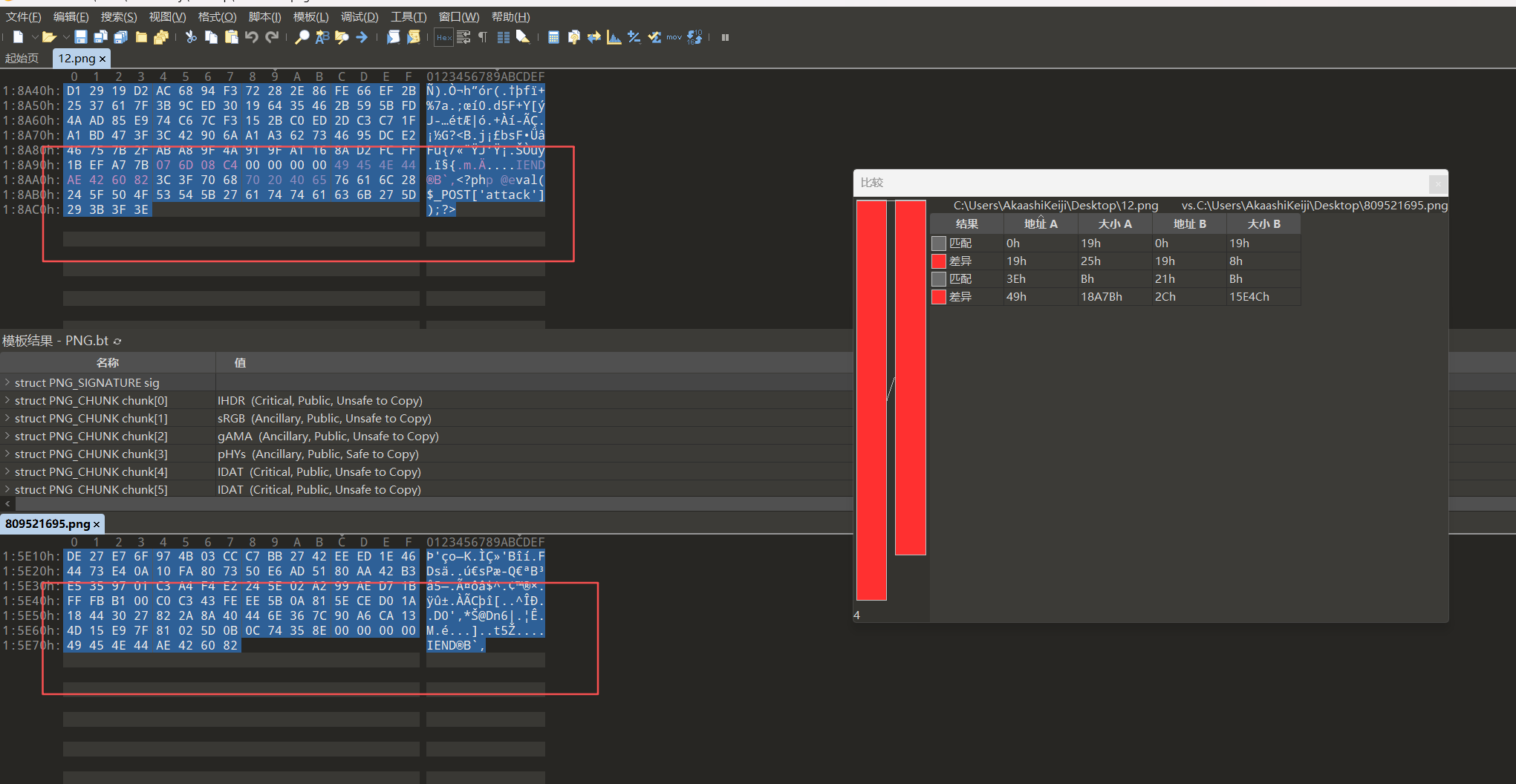Open Find in Files folder-search icon
This screenshot has width=1516, height=784.
pos(342,37)
